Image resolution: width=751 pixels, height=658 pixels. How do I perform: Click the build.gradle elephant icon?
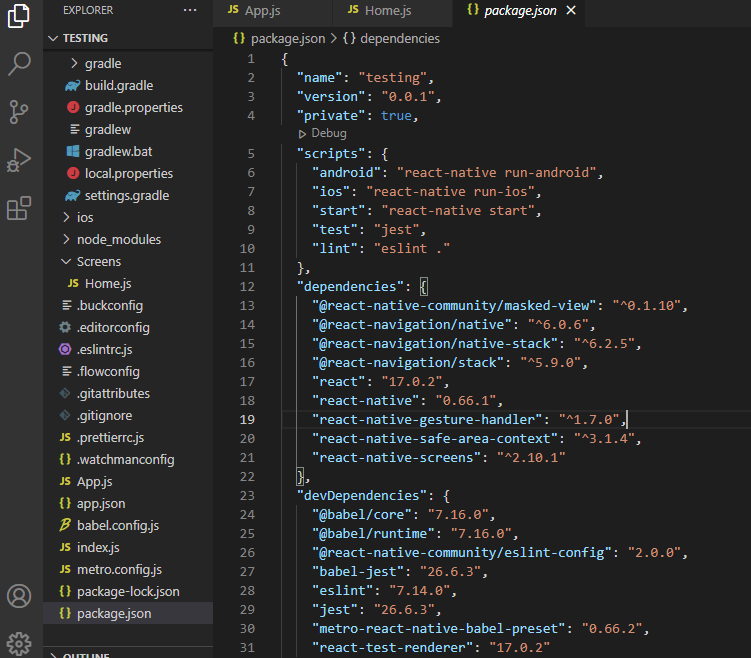click(73, 86)
